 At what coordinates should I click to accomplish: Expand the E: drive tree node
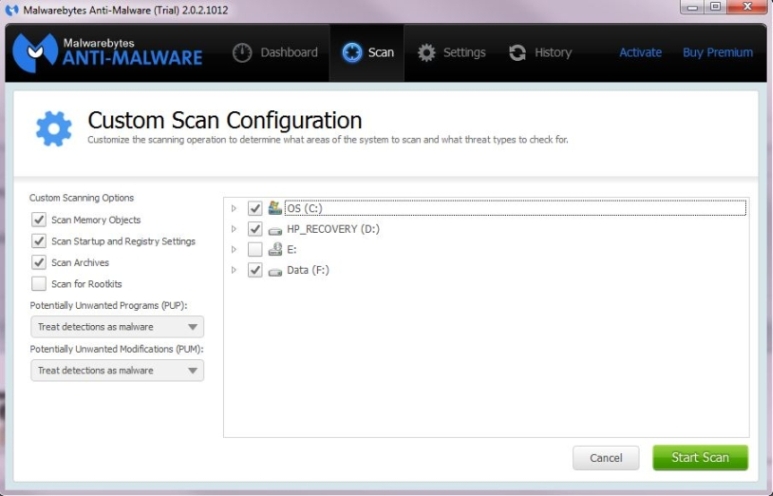click(234, 249)
